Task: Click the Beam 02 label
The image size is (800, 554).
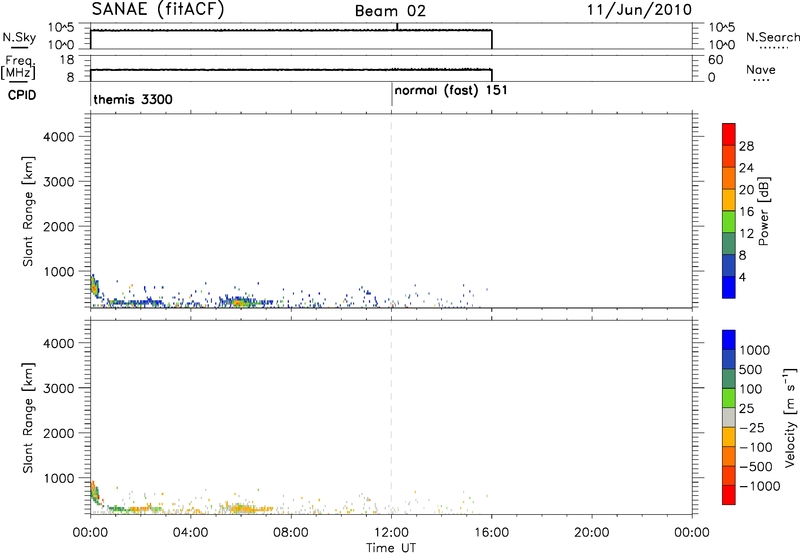Action: pos(390,11)
